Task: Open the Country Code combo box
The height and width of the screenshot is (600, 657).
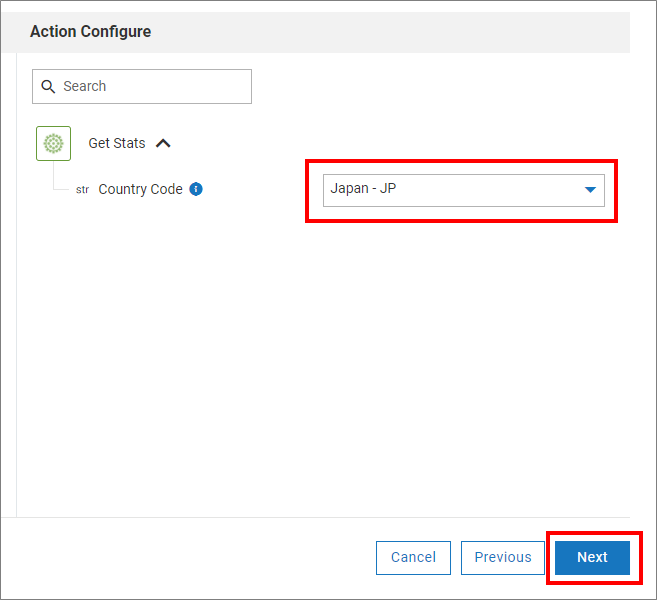Action: pos(450,190)
